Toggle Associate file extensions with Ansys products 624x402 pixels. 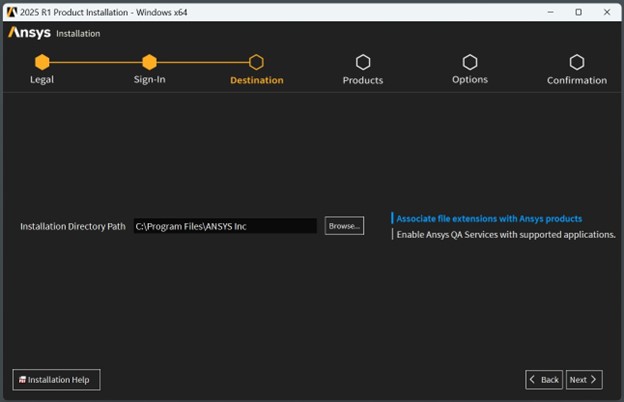pyautogui.click(x=489, y=219)
